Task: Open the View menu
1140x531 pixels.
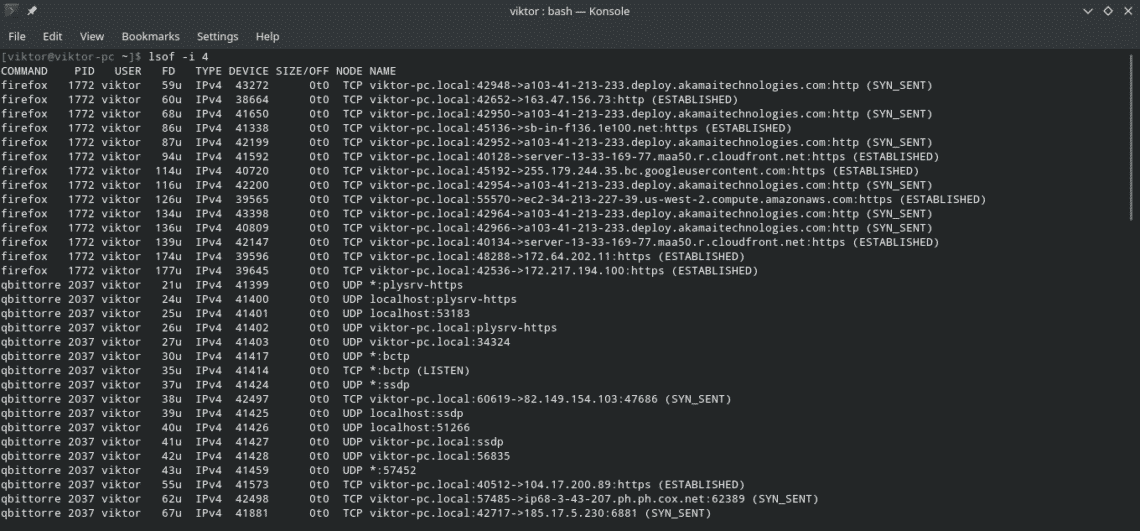Action: click(91, 36)
